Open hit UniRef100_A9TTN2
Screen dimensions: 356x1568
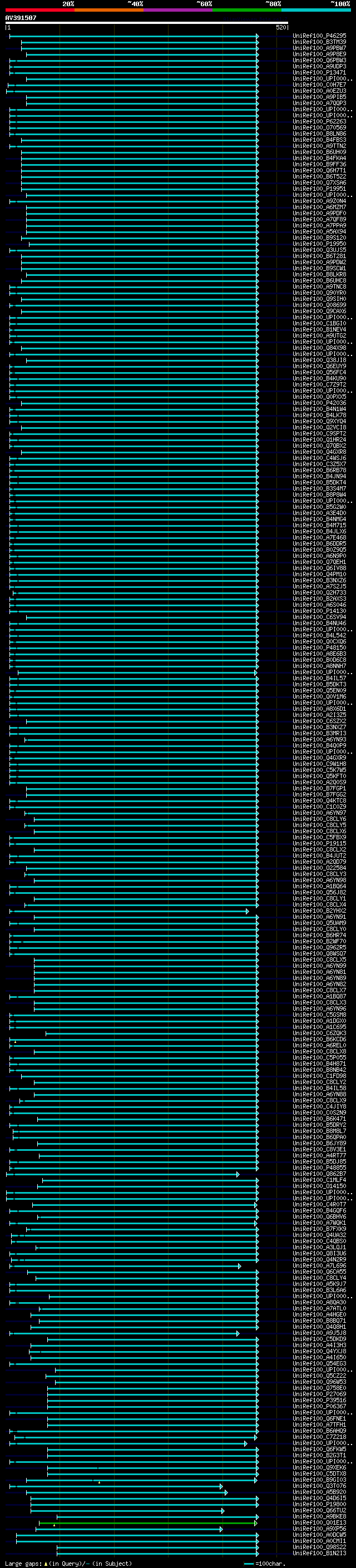coord(319,146)
